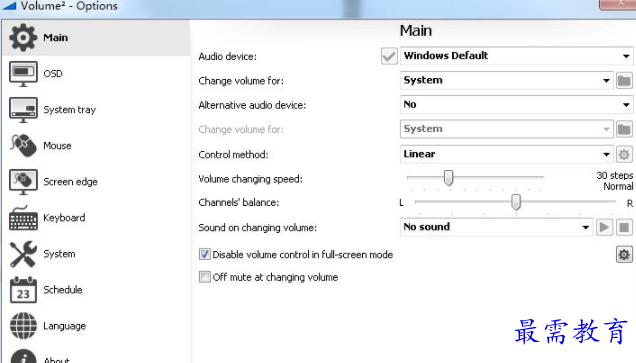Uncheck Disable volume control in full-screen mode
Screen dimensions: 636x363
tap(205, 254)
